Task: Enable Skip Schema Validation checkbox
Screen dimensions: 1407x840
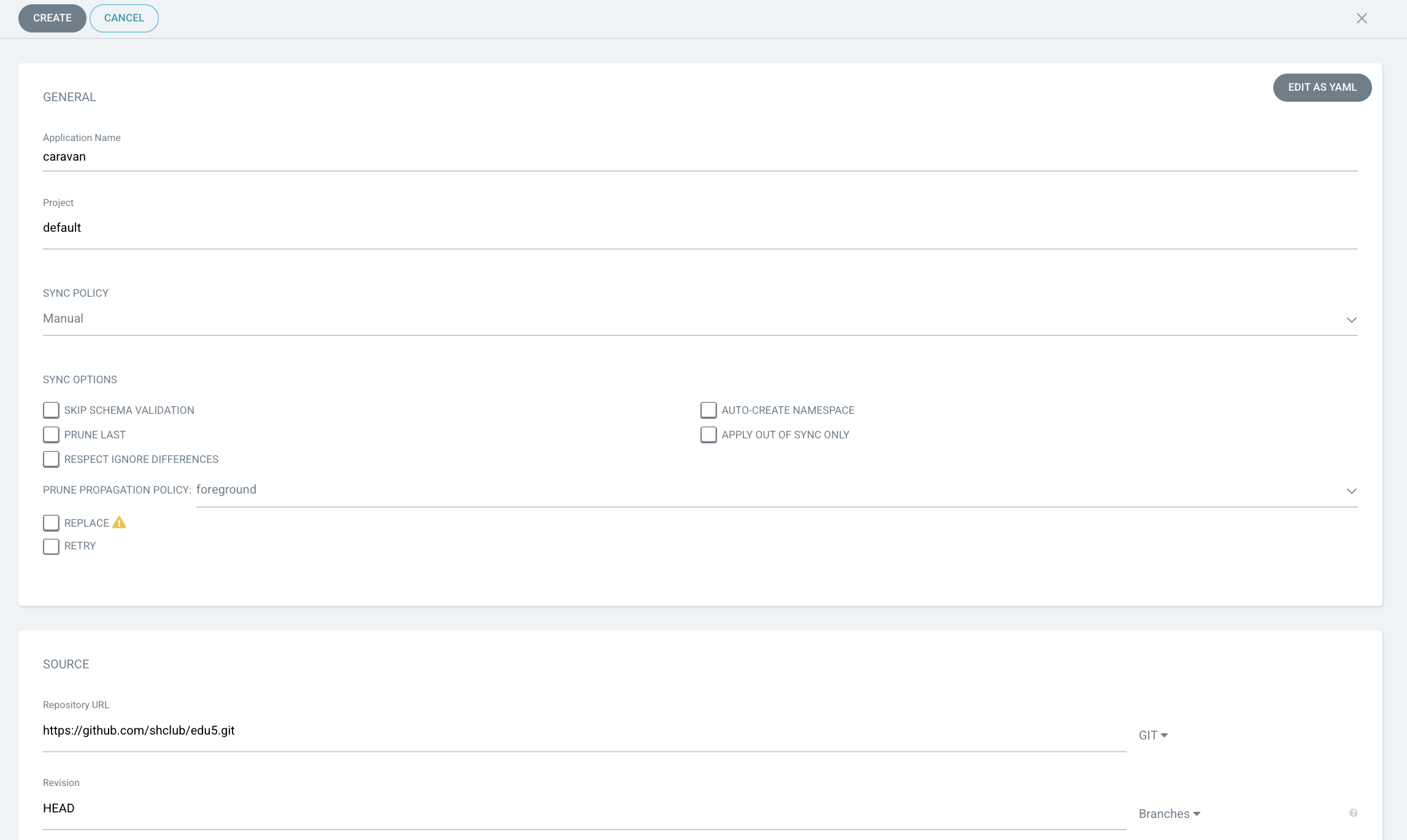Action: click(51, 410)
